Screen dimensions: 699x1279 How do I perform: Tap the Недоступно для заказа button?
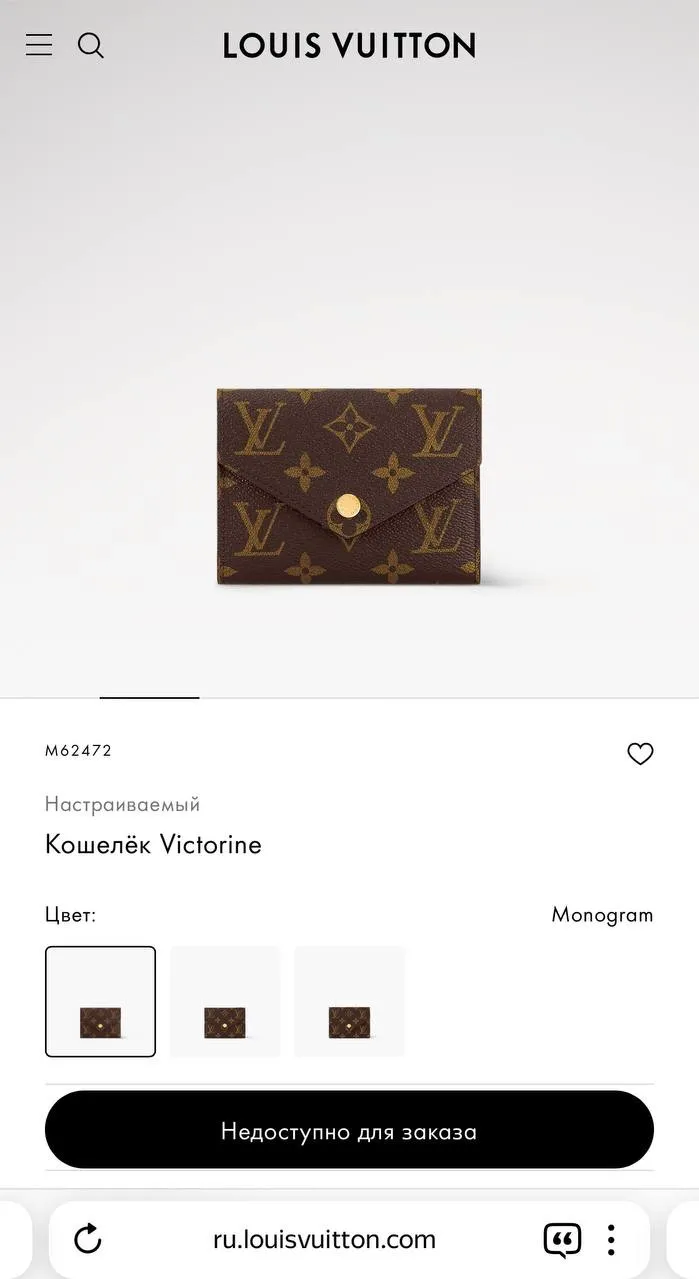[x=349, y=1131]
